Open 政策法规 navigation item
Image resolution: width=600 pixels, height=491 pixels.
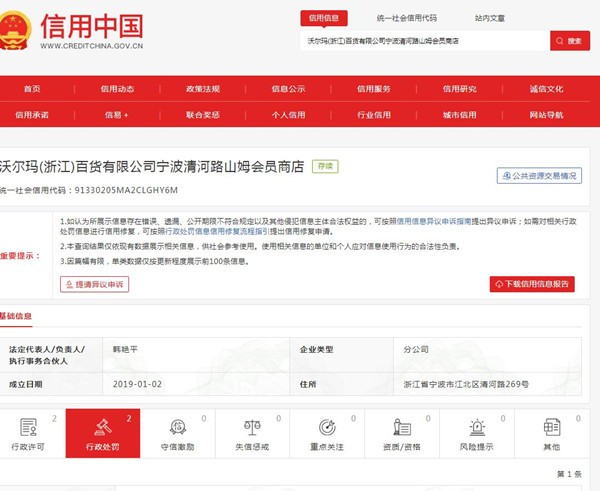[x=203, y=89]
